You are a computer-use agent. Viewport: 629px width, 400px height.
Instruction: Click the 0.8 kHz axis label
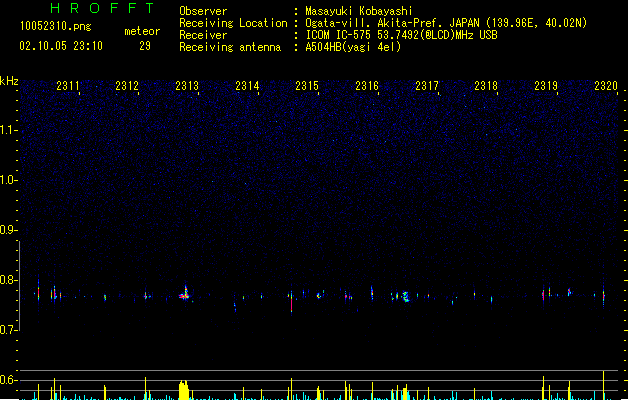coord(9,280)
